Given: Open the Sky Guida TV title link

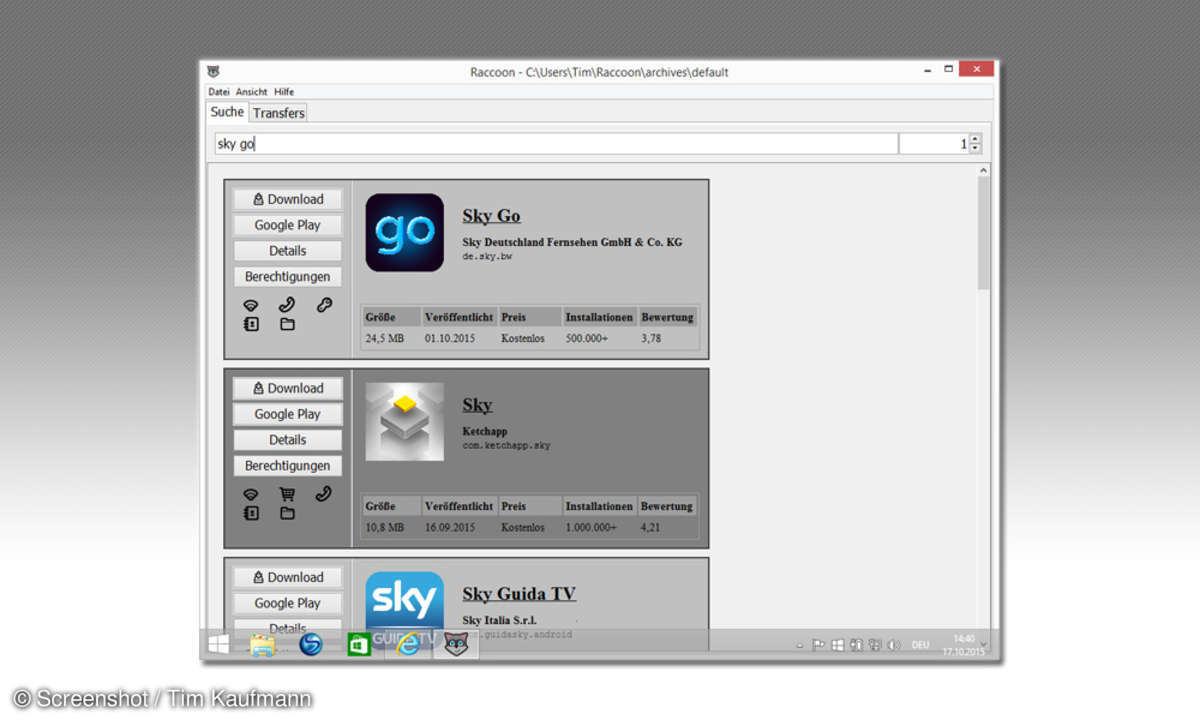Looking at the screenshot, I should pos(519,594).
